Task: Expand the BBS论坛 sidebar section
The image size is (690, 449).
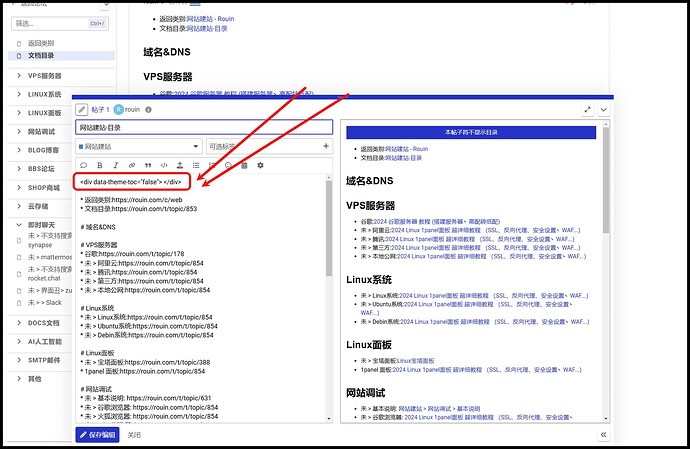Action: (x=19, y=169)
